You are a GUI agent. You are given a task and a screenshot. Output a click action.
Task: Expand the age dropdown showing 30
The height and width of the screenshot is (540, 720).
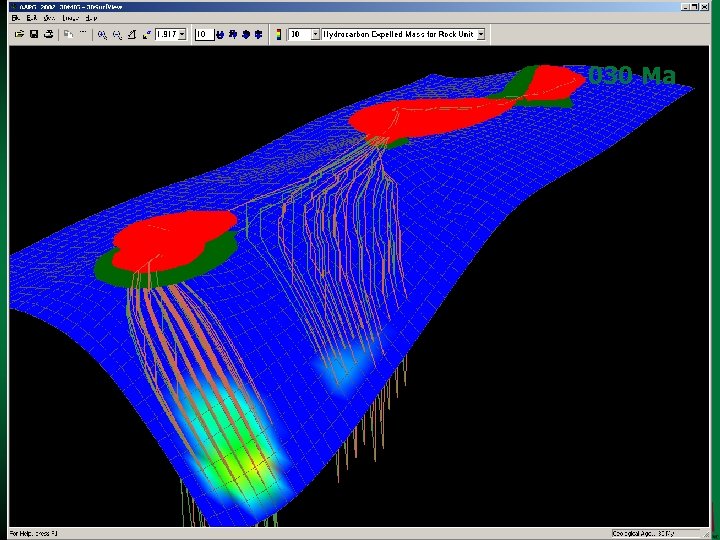point(315,34)
